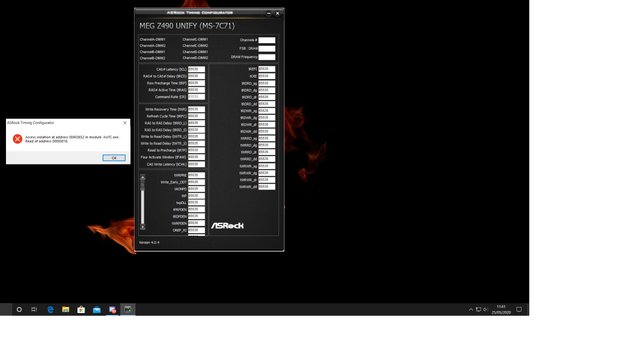
Task: Open the taskbar clock and date
Action: click(501, 309)
